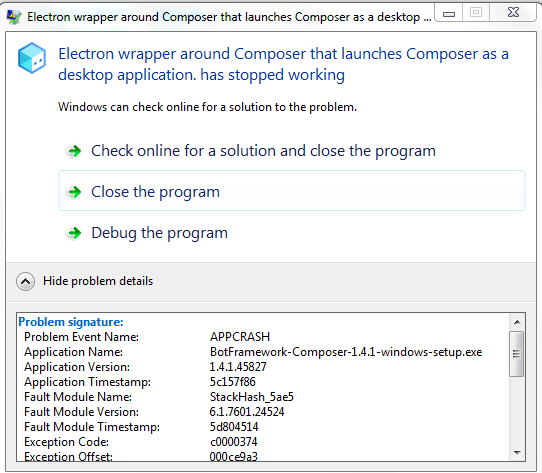Viewport: 542px width, 473px height.
Task: Click the window title bar text
Action: pos(229,17)
